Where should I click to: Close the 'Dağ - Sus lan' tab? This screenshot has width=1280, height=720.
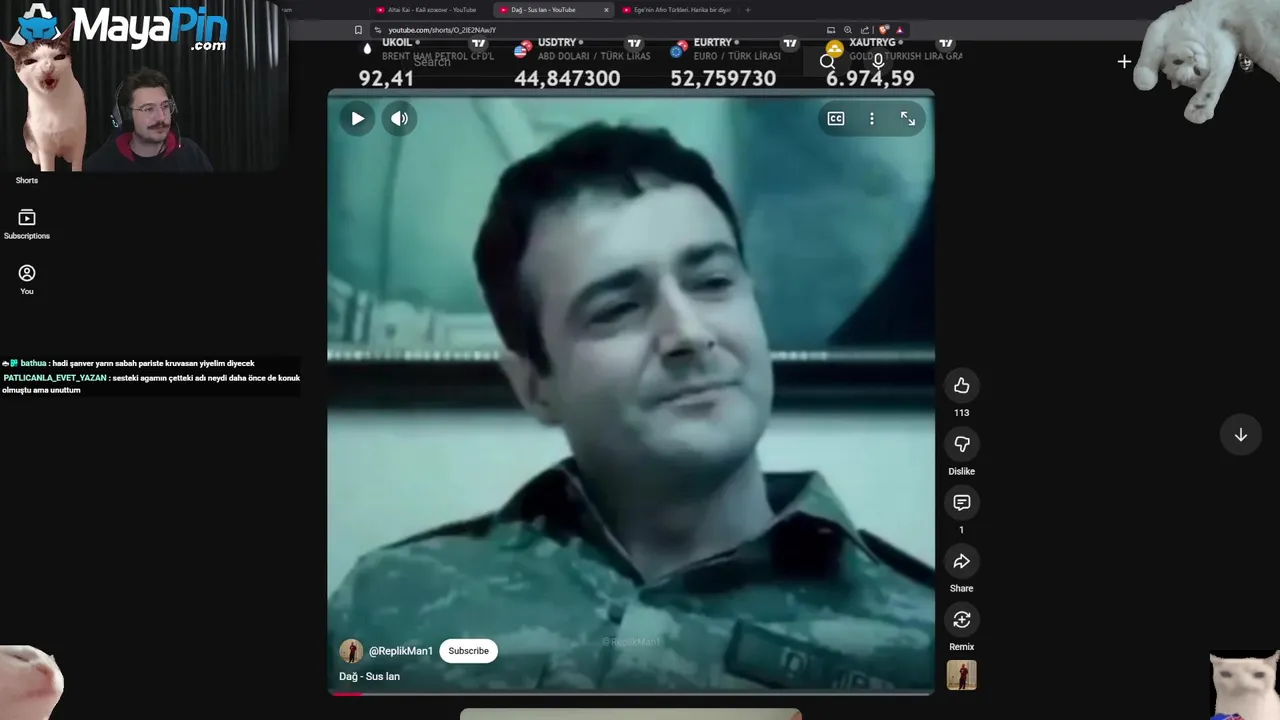[606, 10]
